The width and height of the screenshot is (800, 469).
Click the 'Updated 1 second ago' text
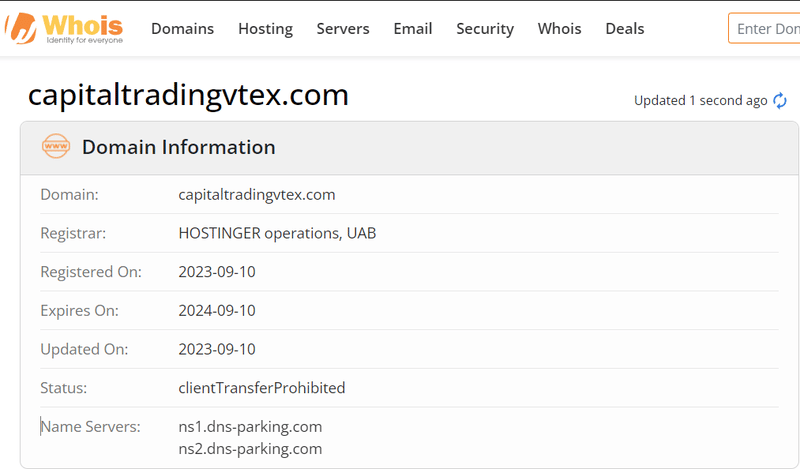(701, 101)
